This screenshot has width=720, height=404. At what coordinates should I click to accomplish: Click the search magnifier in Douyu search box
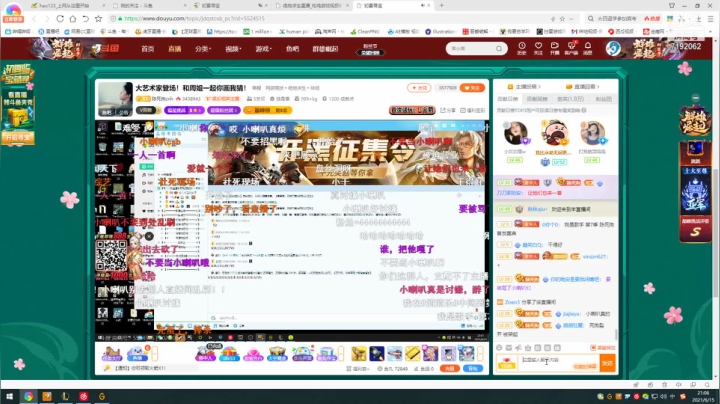tap(499, 49)
